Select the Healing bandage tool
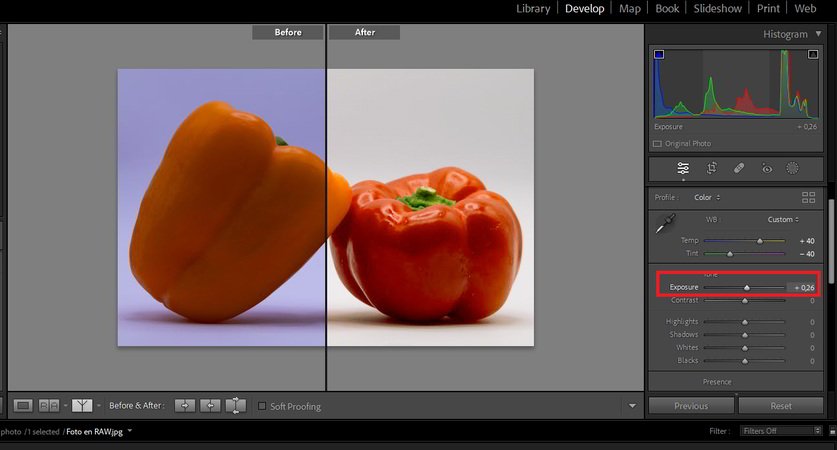Image resolution: width=837 pixels, height=450 pixels. coord(739,168)
